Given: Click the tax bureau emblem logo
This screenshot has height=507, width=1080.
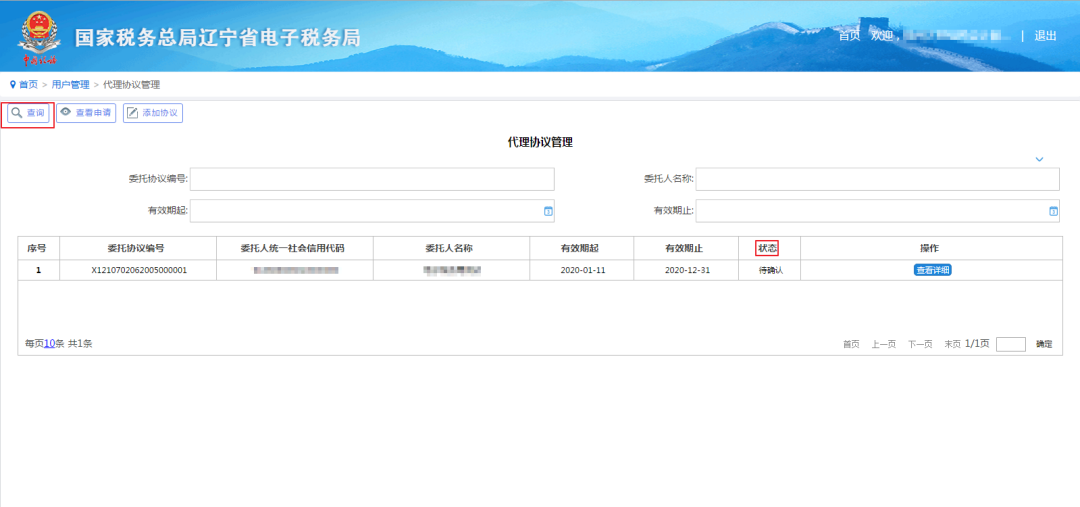Looking at the screenshot, I should (x=39, y=36).
